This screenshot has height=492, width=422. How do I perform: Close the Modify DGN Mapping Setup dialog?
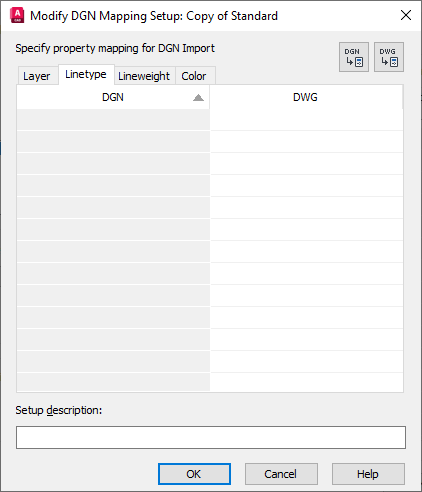[x=406, y=15]
